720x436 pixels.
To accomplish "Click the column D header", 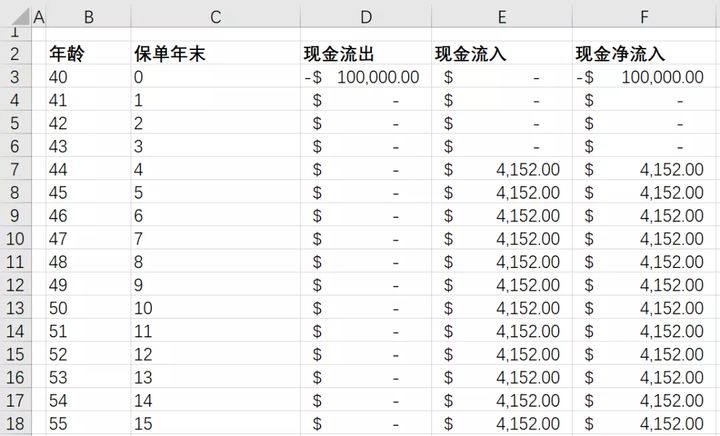I will (x=365, y=17).
